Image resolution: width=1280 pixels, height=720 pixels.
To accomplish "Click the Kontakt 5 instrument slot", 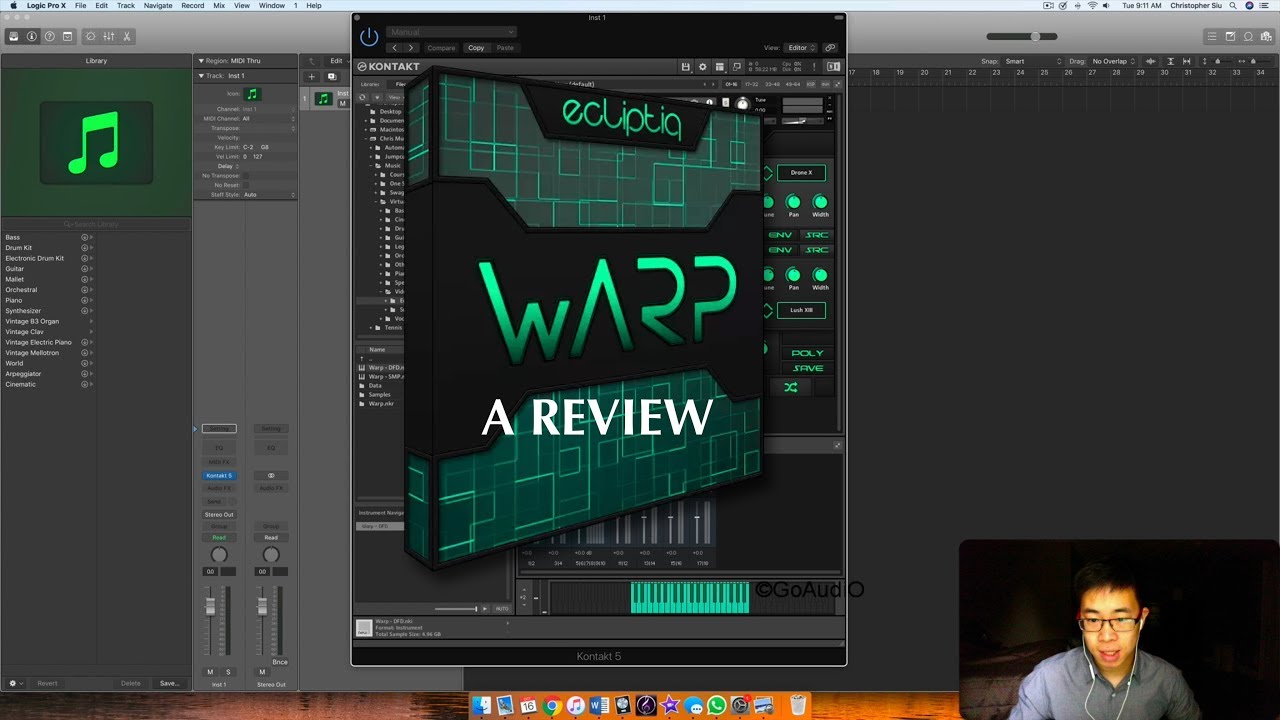I will click(219, 475).
